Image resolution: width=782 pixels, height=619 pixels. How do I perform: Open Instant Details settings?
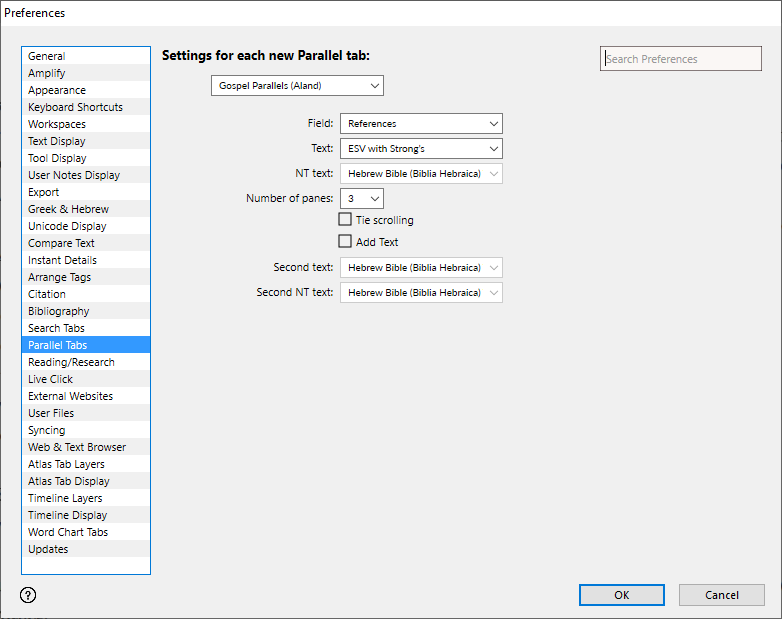[62, 261]
